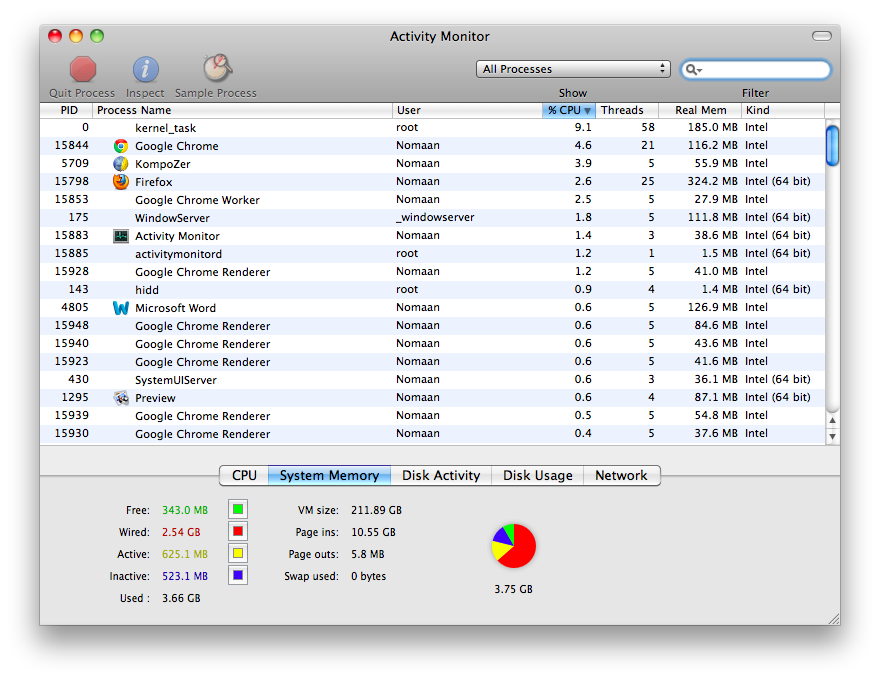The height and width of the screenshot is (680, 880).
Task: Select the Microsoft Word icon
Action: (121, 308)
